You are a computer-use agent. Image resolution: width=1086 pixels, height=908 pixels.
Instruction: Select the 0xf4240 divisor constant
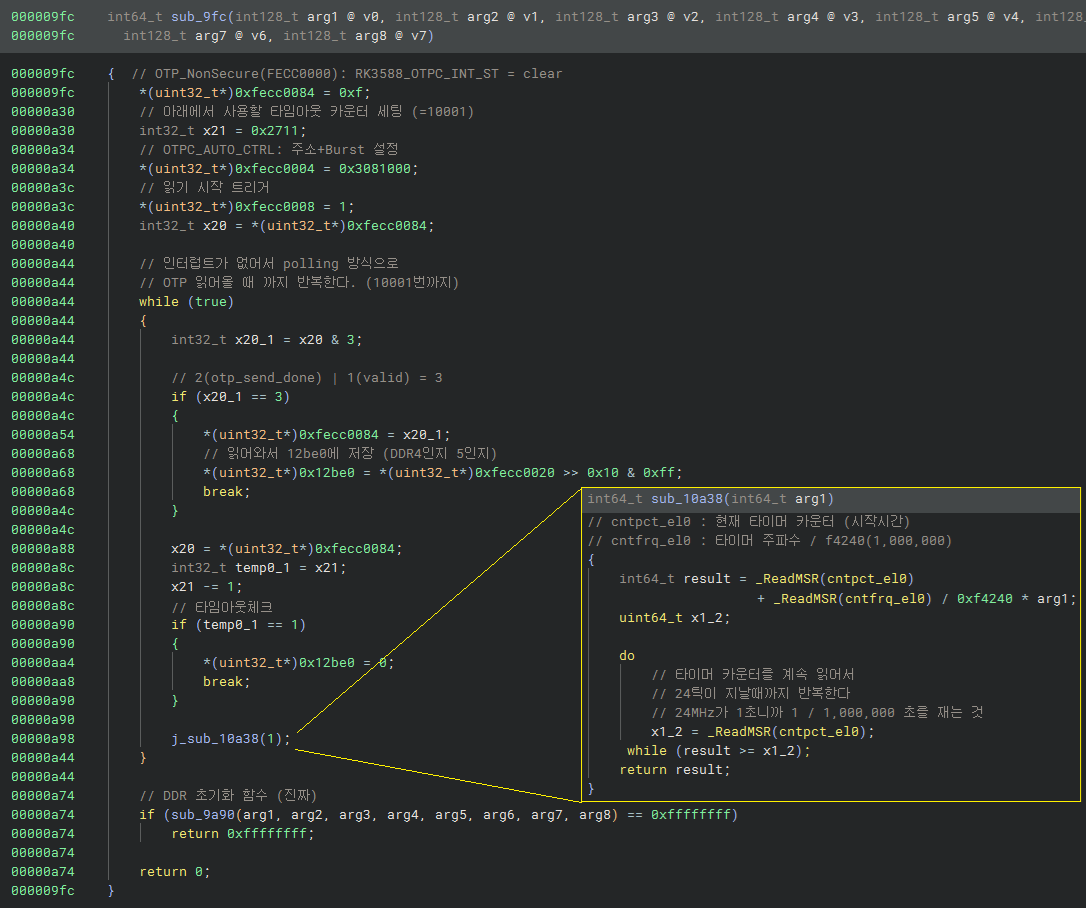985,599
